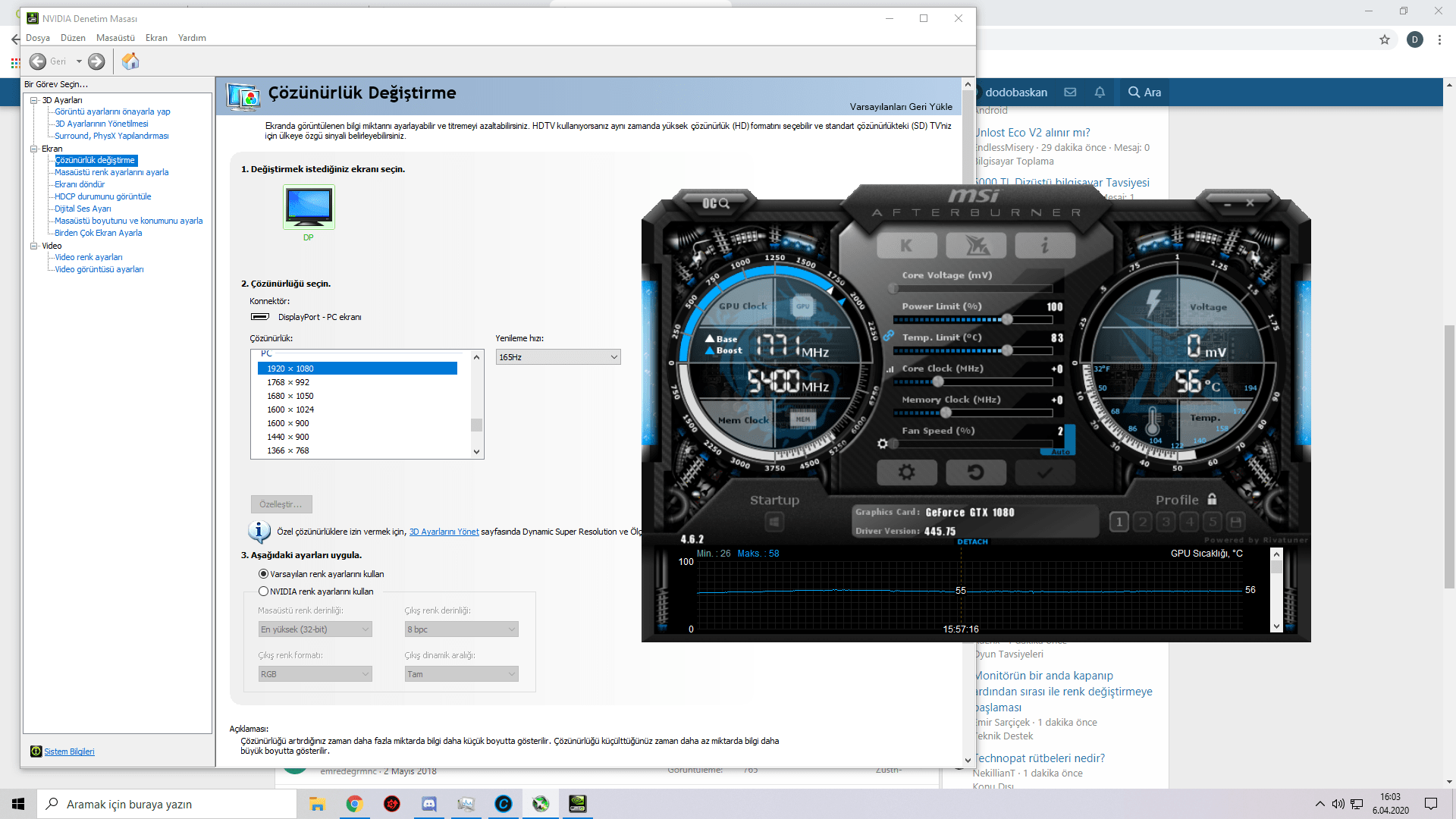The image size is (1456, 819).
Task: Click the NVIDIA Control Panel home icon
Action: (130, 61)
